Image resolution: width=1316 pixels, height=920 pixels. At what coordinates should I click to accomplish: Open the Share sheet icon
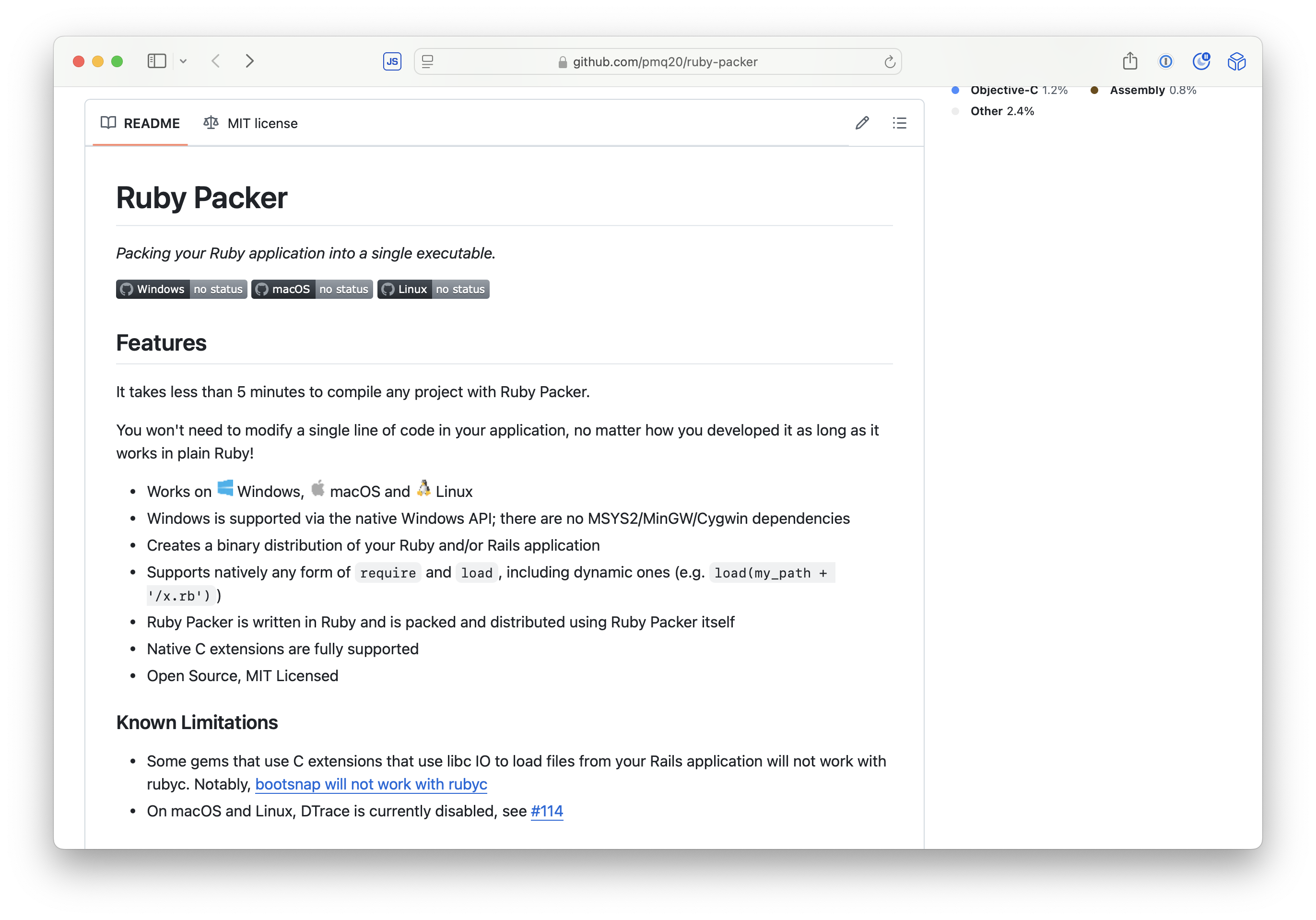tap(1130, 61)
